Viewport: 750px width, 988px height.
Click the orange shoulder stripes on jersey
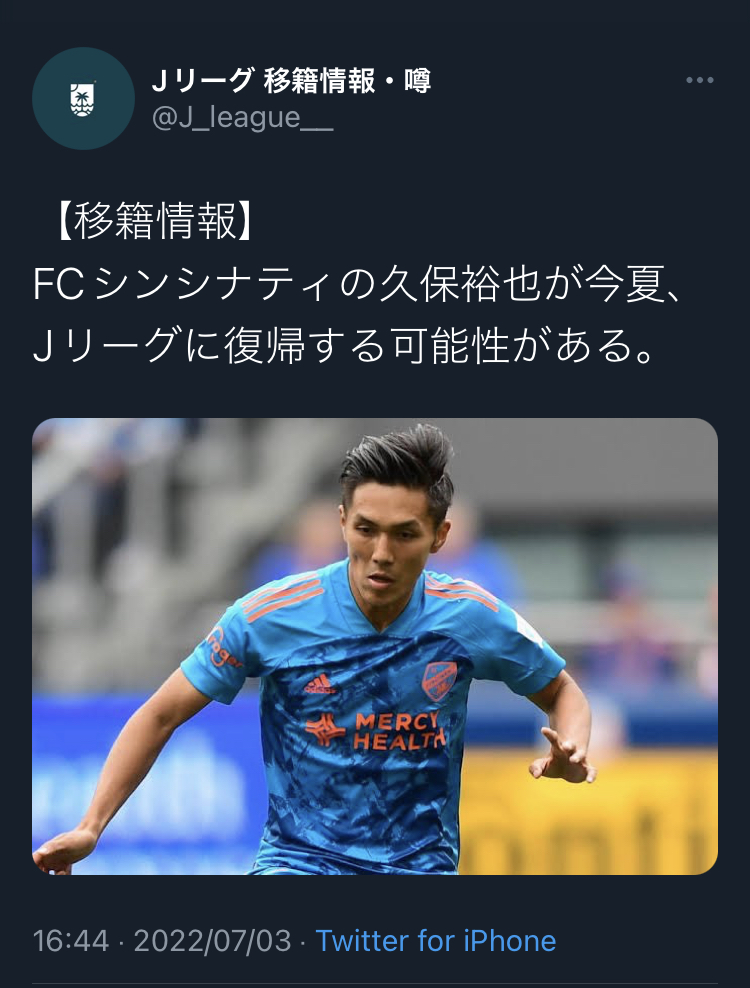pos(283,598)
